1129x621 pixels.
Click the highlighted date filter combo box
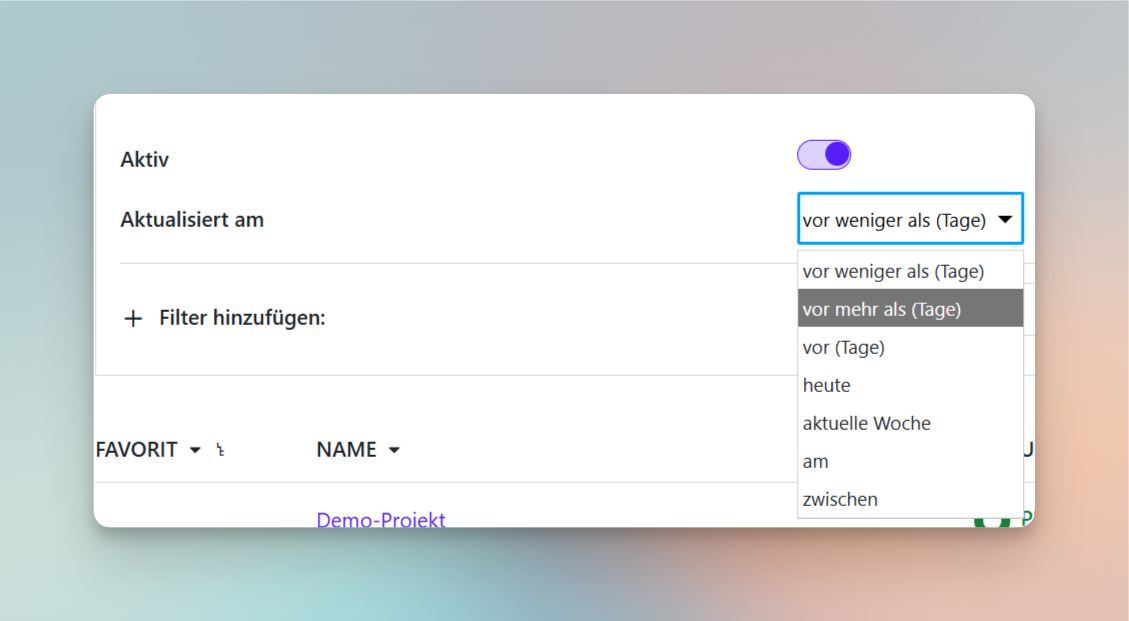tap(909, 219)
